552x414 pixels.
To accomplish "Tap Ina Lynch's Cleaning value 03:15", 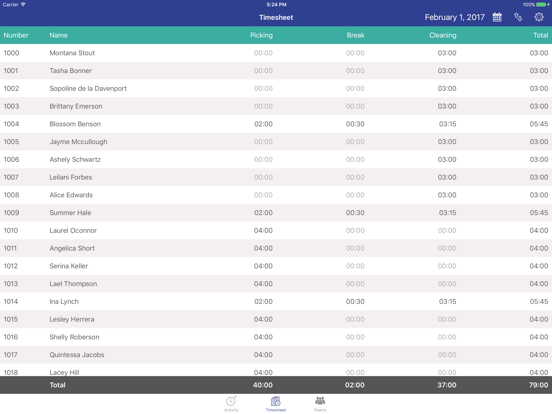I will (447, 301).
